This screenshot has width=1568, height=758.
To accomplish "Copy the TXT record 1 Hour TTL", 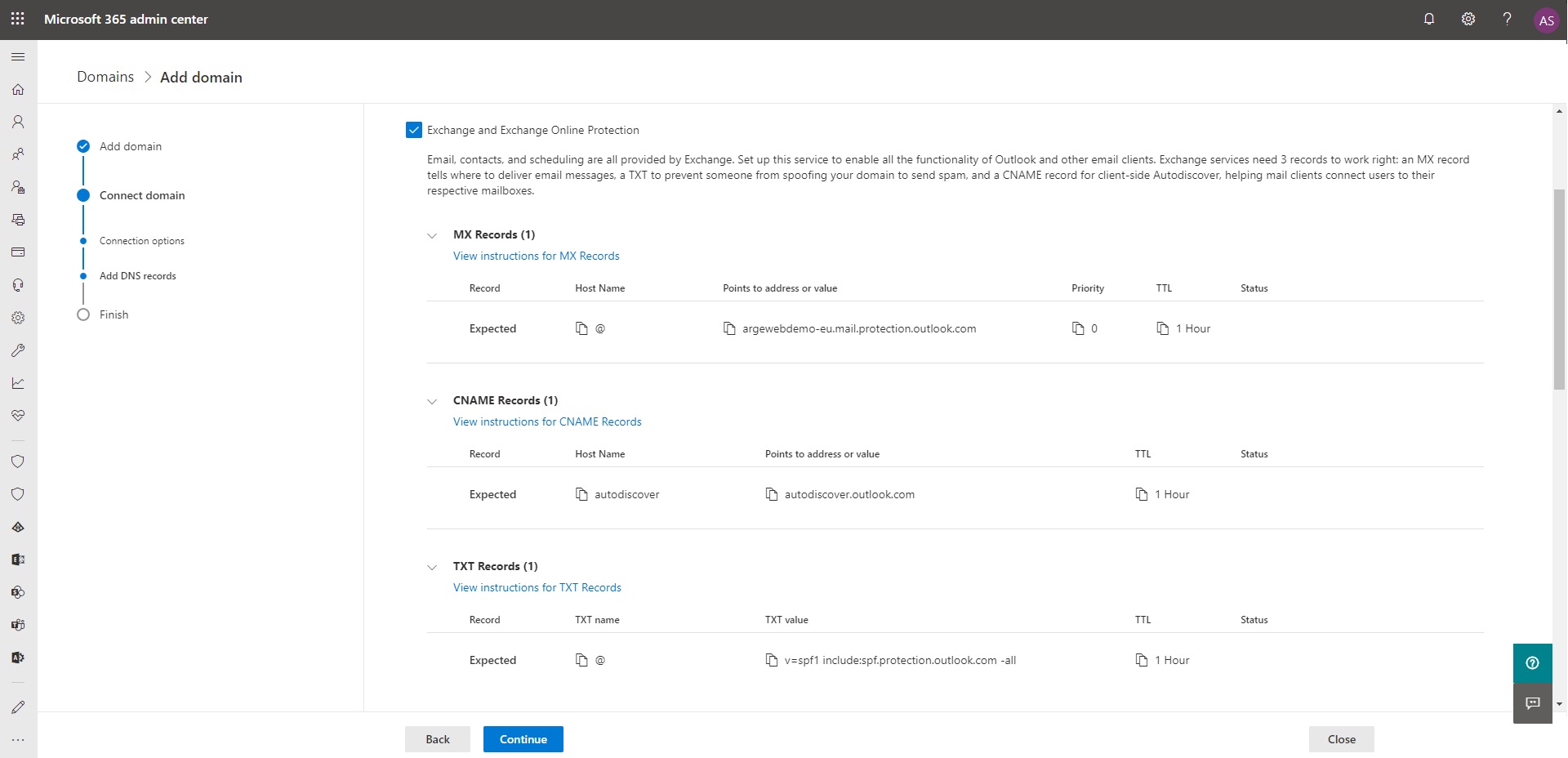I will (x=1142, y=660).
